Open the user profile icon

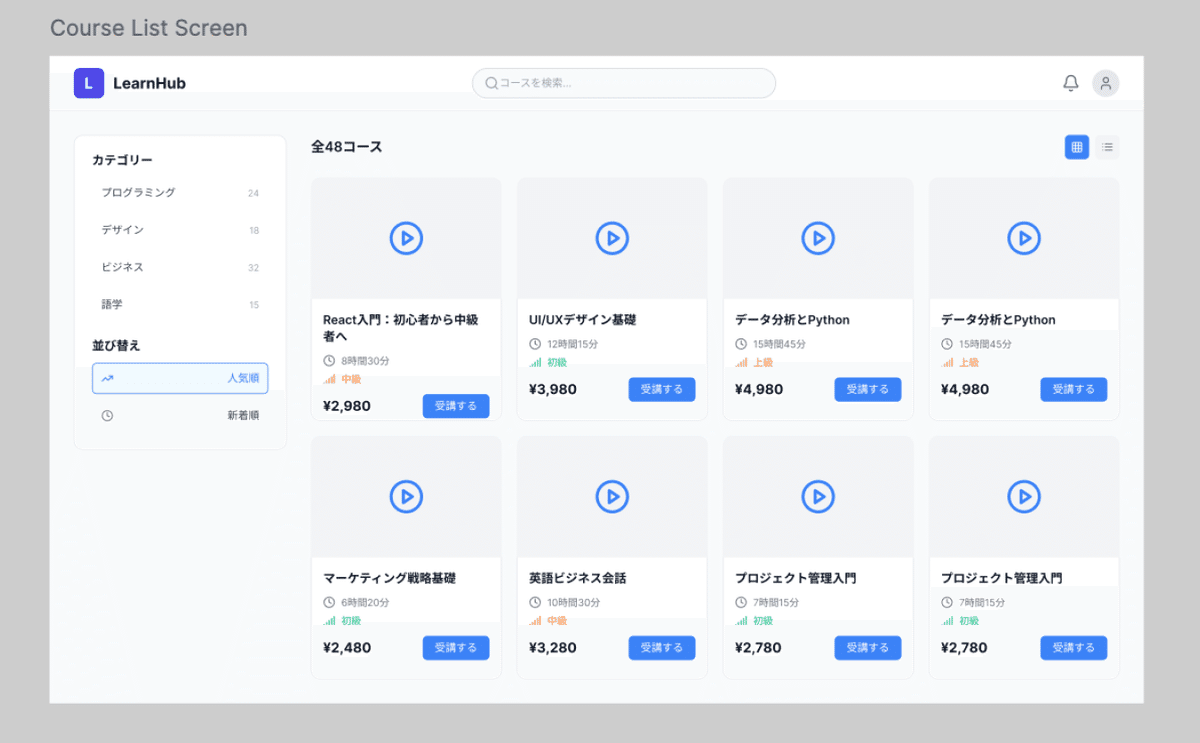1105,83
